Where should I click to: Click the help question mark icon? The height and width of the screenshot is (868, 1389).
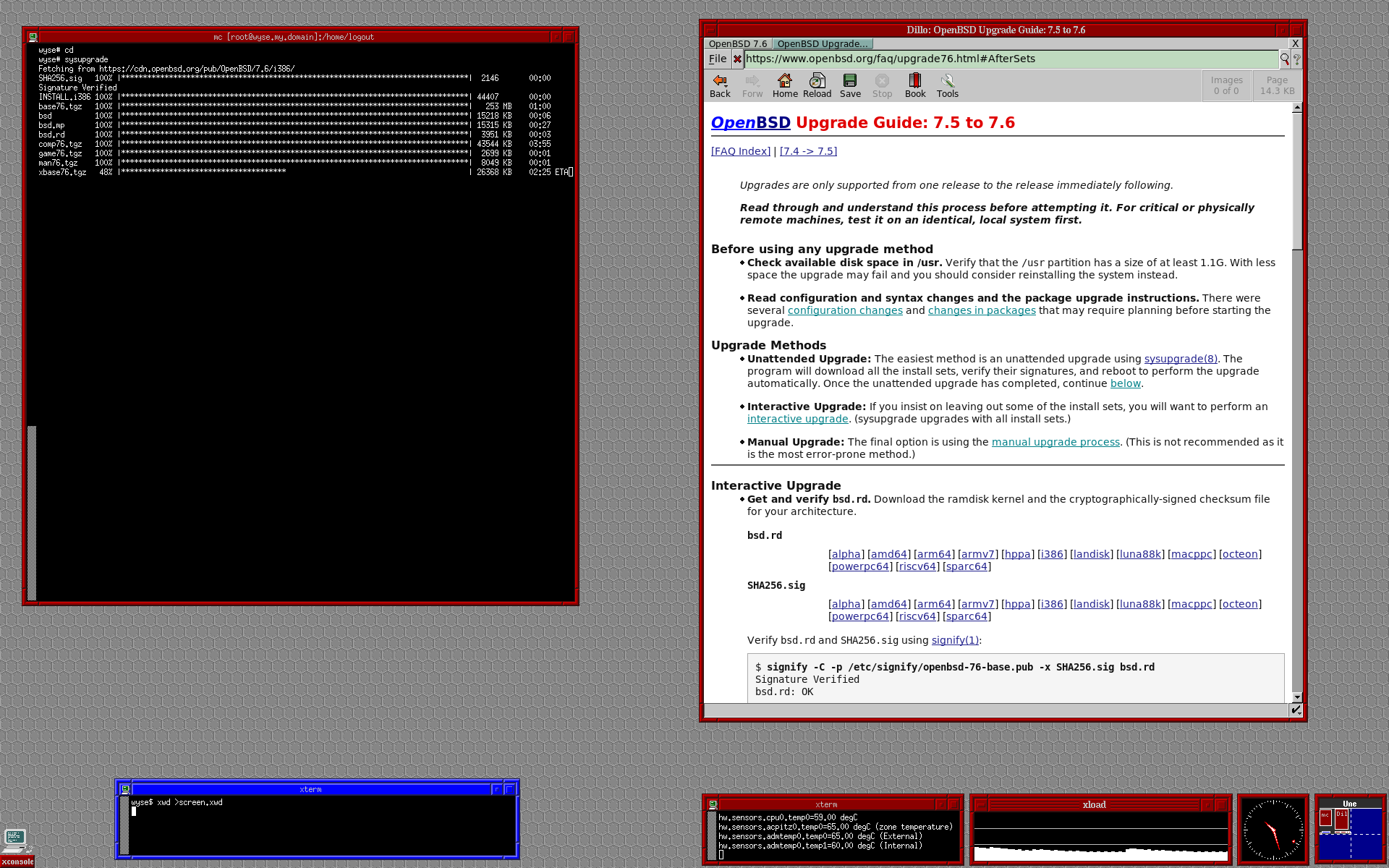point(1296,59)
